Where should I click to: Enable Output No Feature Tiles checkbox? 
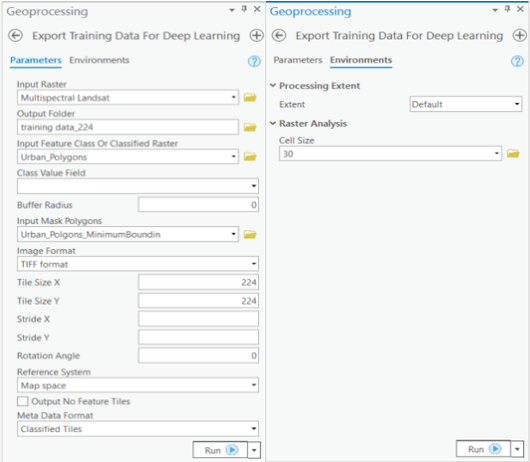pyautogui.click(x=23, y=401)
